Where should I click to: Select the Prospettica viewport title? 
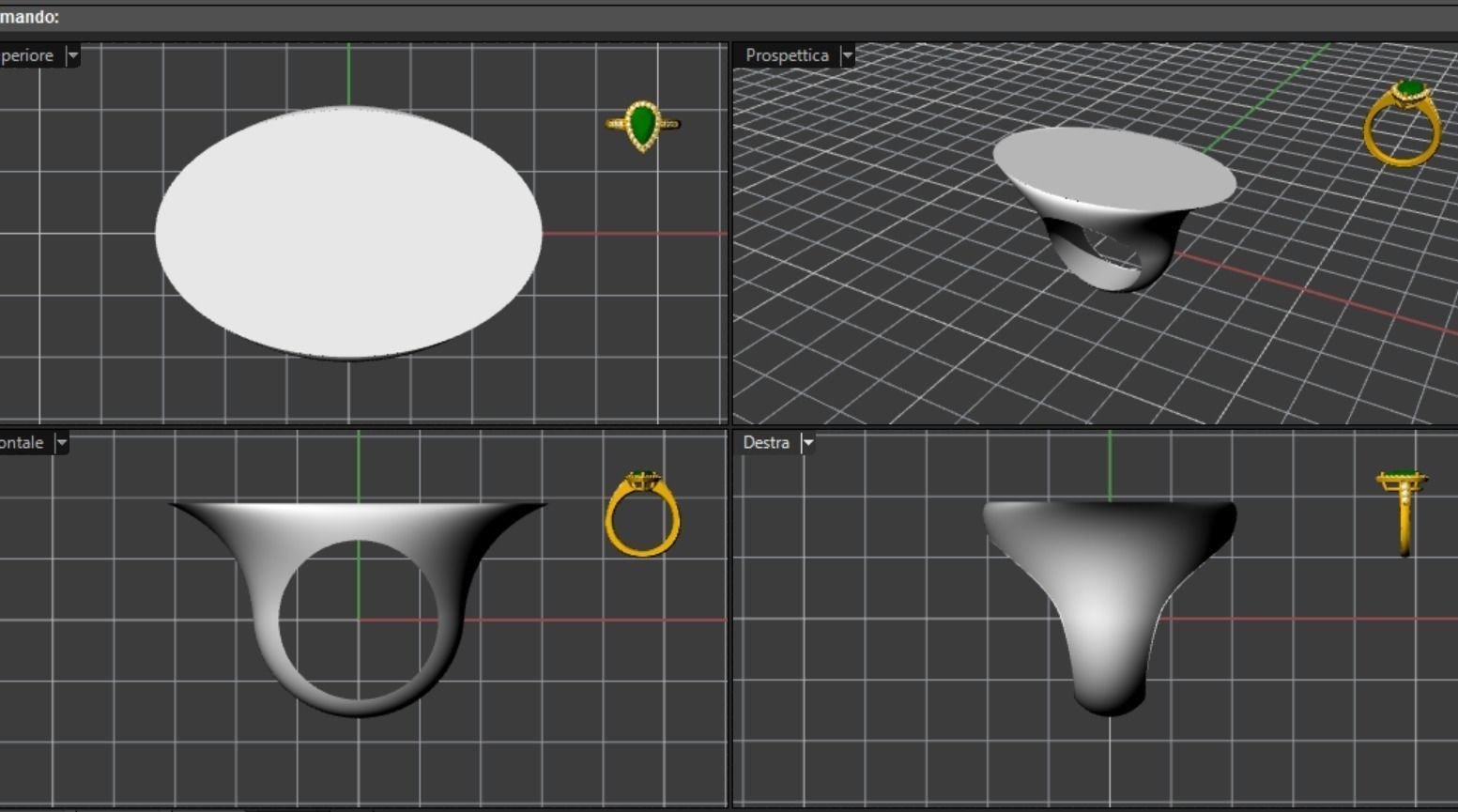(x=787, y=55)
